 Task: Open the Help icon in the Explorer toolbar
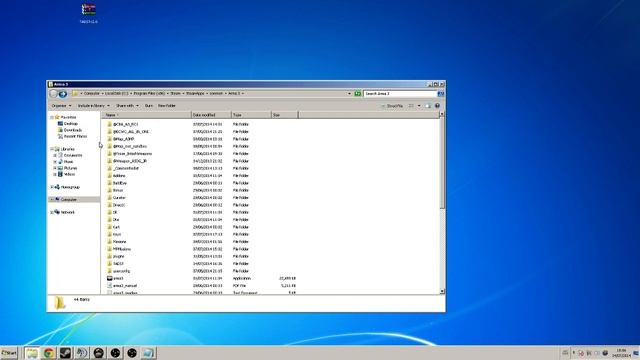437,106
